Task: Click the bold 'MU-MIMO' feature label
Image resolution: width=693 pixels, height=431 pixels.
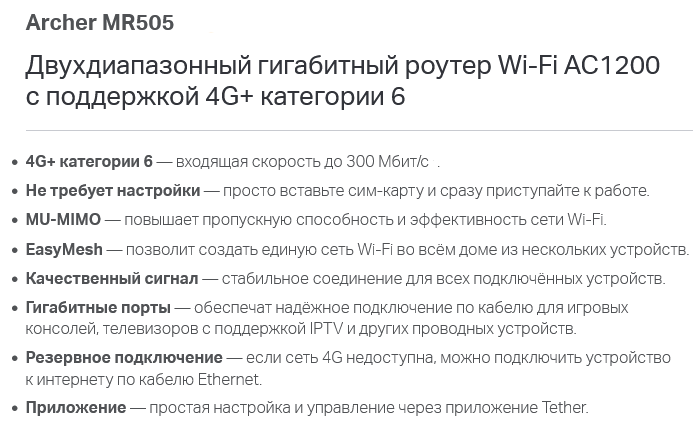Action: tap(63, 219)
